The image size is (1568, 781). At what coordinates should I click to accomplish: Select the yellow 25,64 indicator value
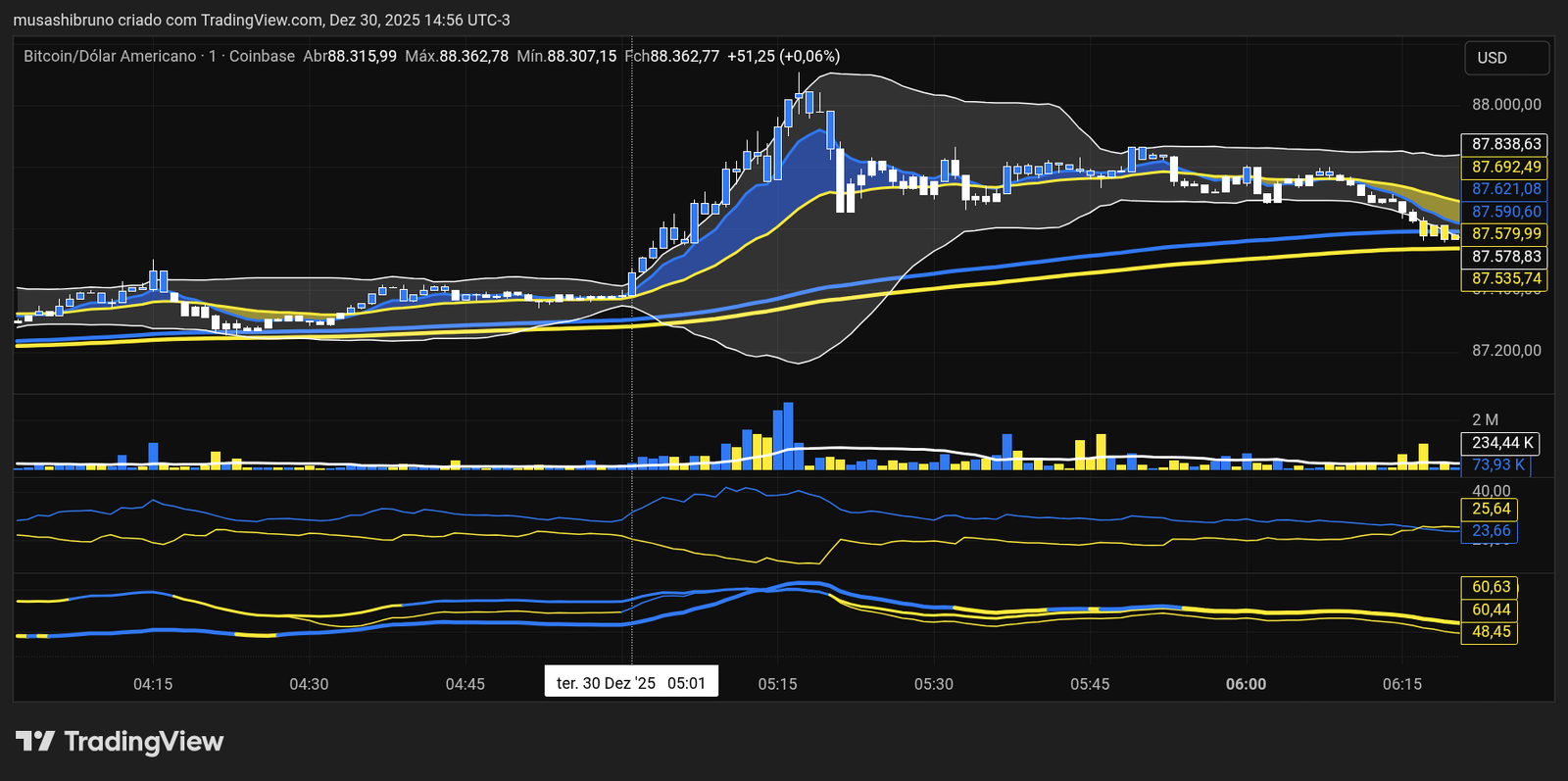[1491, 509]
